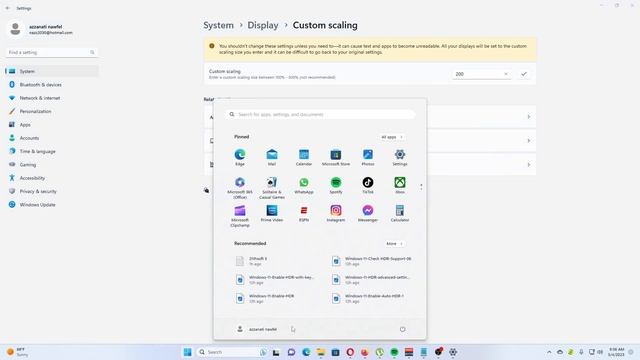The height and width of the screenshot is (360, 640).
Task: Go to Personalization settings
Action: (x=52, y=111)
